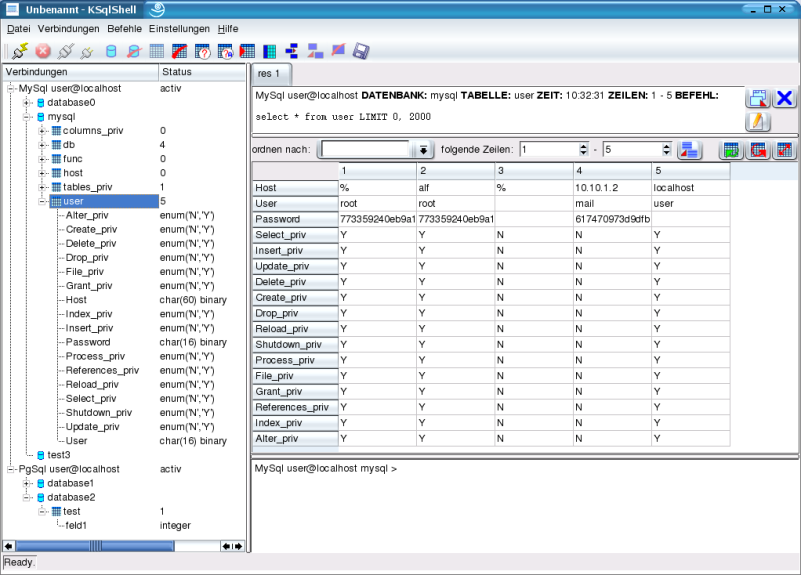Click the floppy disk save icon
Viewport: 801px width, 575px height.
pos(361,51)
